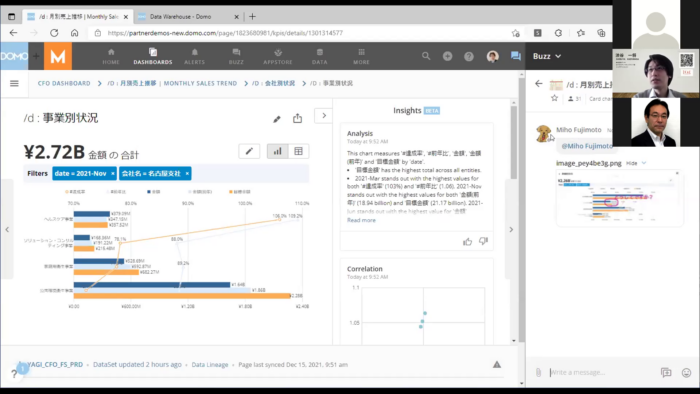Like the Analysis insight thumbs up
700x394 pixels.
pos(467,241)
